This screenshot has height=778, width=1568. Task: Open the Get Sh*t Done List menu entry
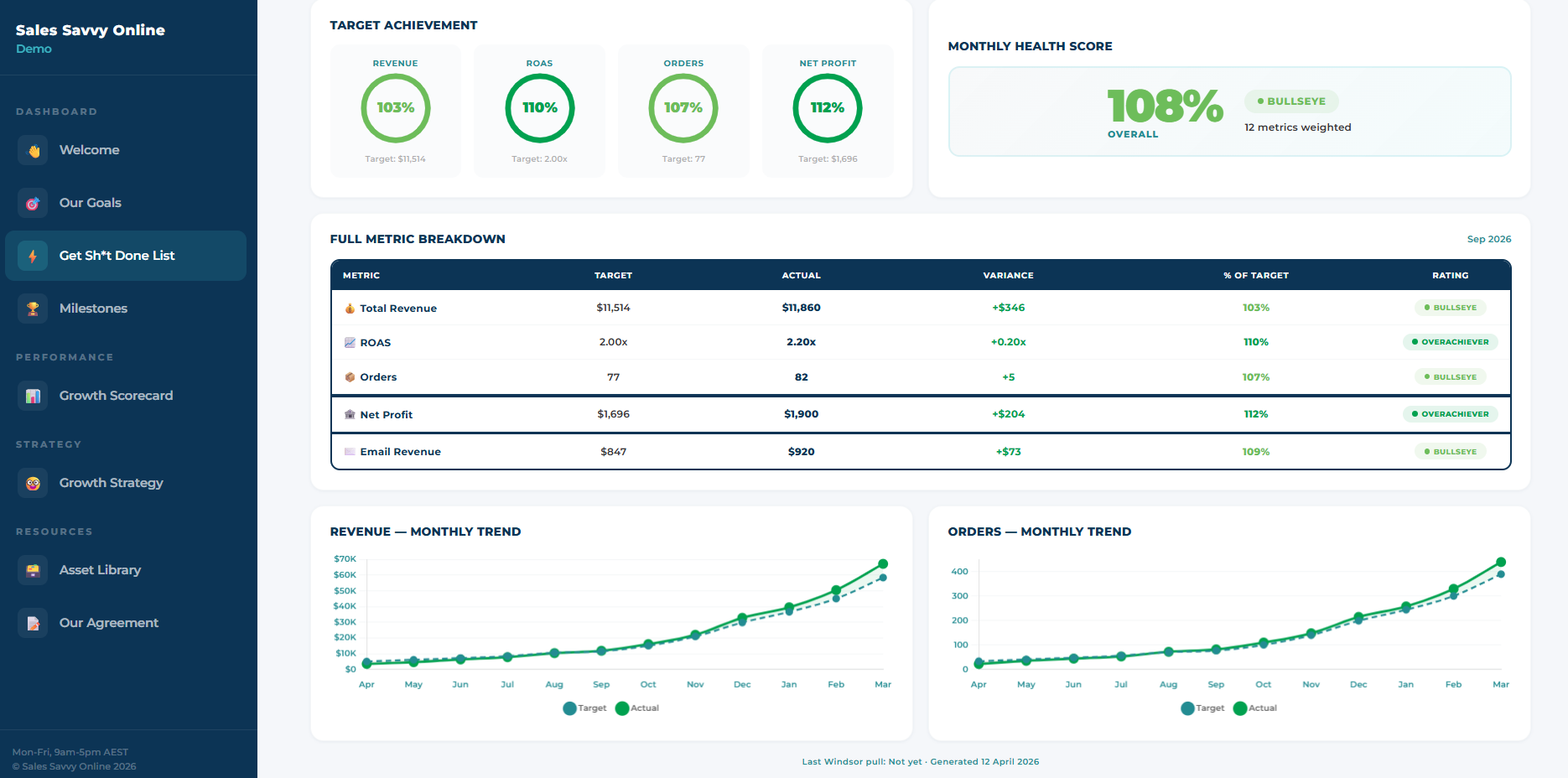[117, 256]
